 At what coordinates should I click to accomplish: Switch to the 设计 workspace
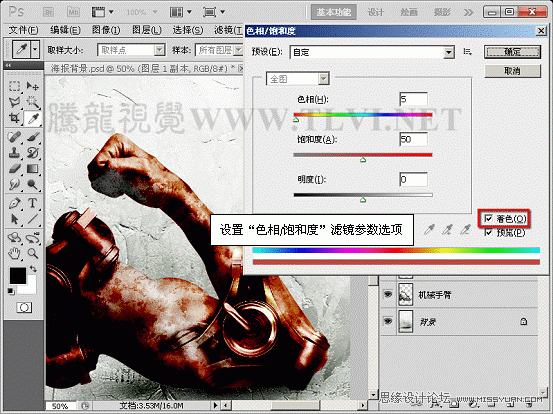point(375,12)
